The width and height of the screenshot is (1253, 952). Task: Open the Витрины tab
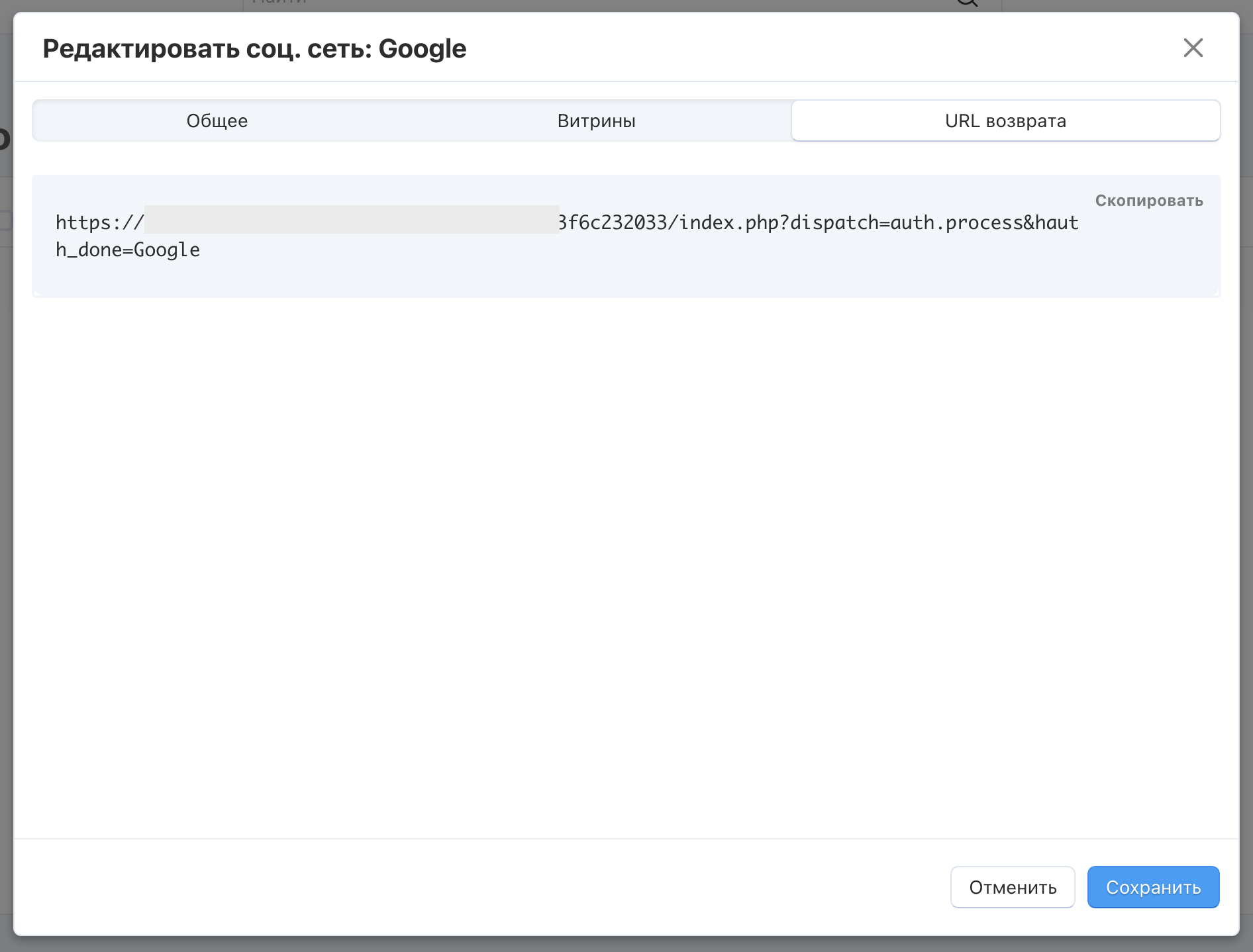click(x=596, y=120)
